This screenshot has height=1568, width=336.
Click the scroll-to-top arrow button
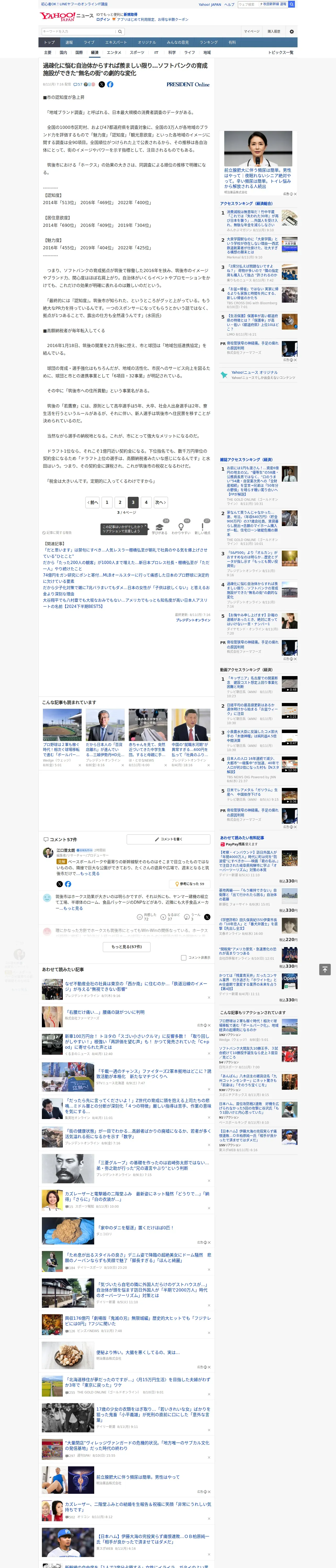(x=325, y=969)
